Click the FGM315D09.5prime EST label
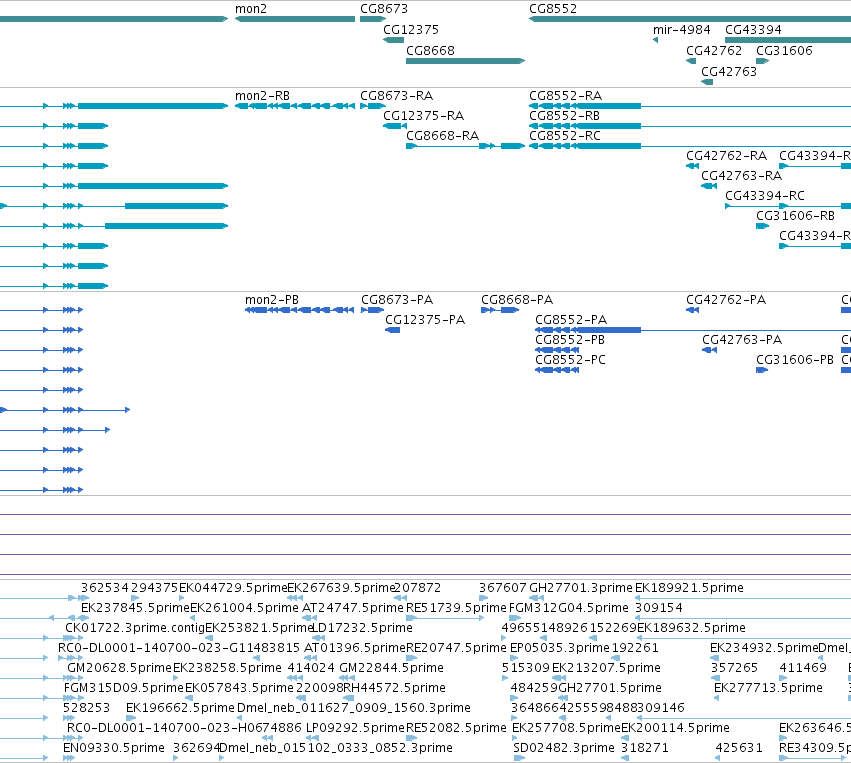851x763 pixels. [124, 688]
